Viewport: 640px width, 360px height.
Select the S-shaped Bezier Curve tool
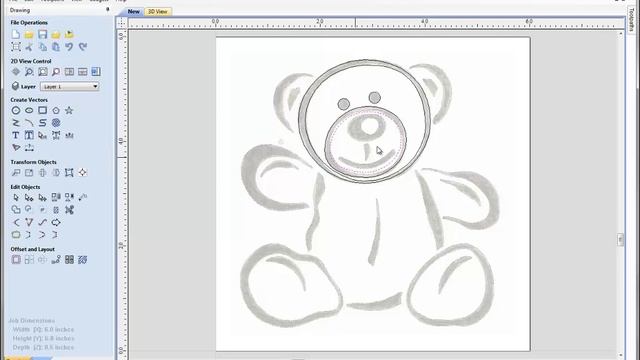coord(42,122)
